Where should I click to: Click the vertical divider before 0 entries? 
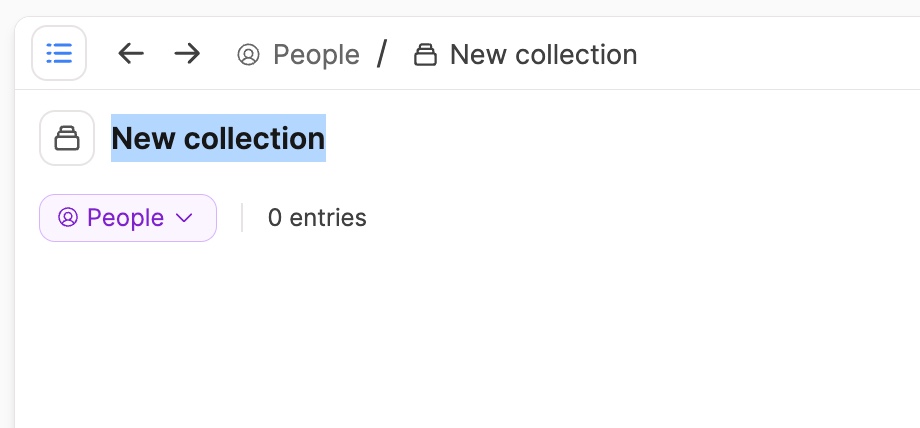(x=242, y=218)
